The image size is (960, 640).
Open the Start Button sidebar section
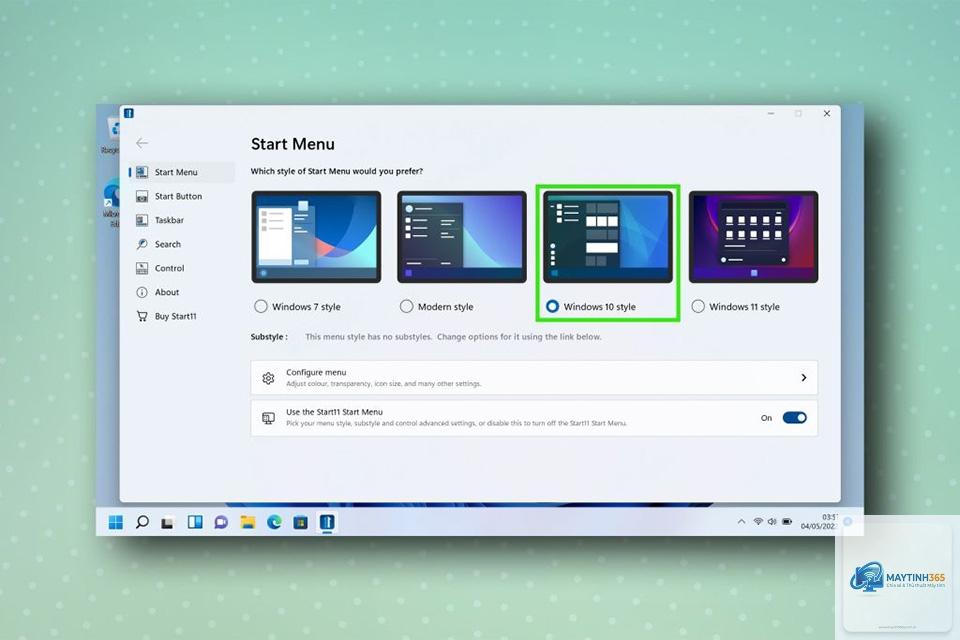[x=182, y=196]
